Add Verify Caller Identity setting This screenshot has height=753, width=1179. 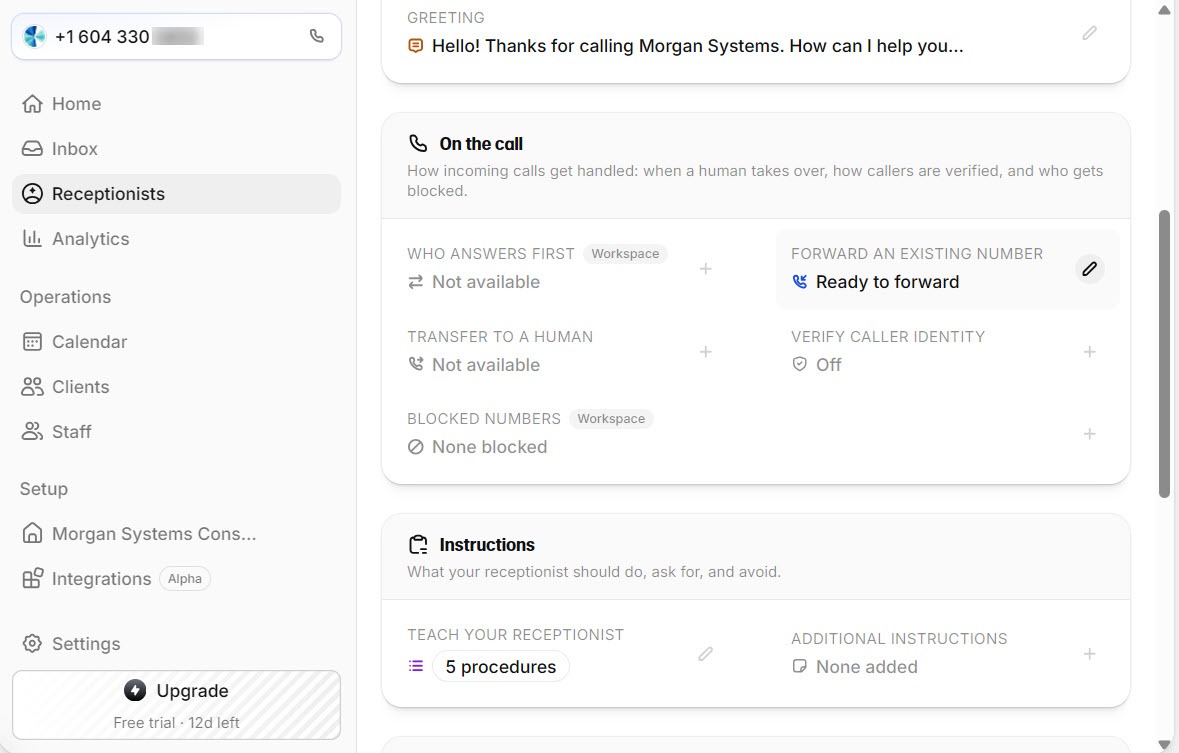[1090, 351]
